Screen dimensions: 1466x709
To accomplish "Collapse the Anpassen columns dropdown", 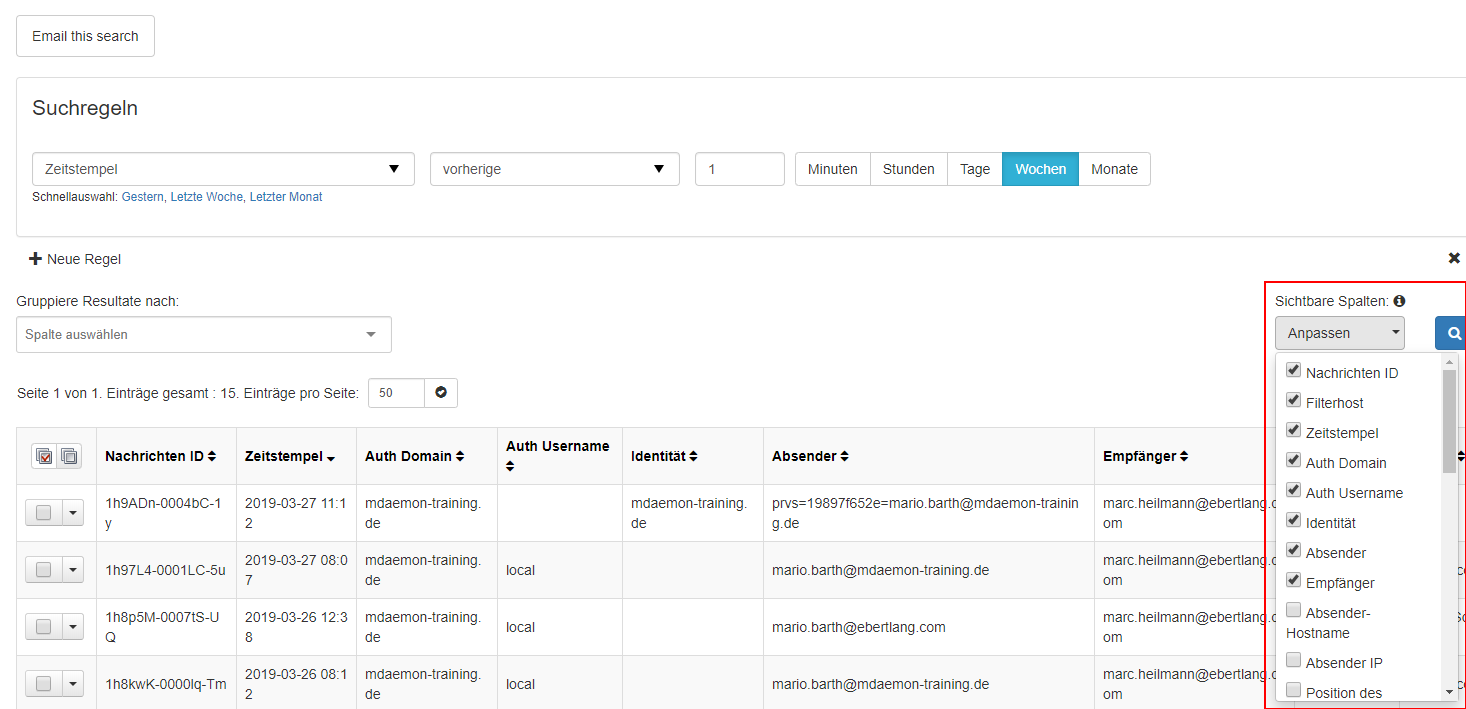I will (1339, 333).
